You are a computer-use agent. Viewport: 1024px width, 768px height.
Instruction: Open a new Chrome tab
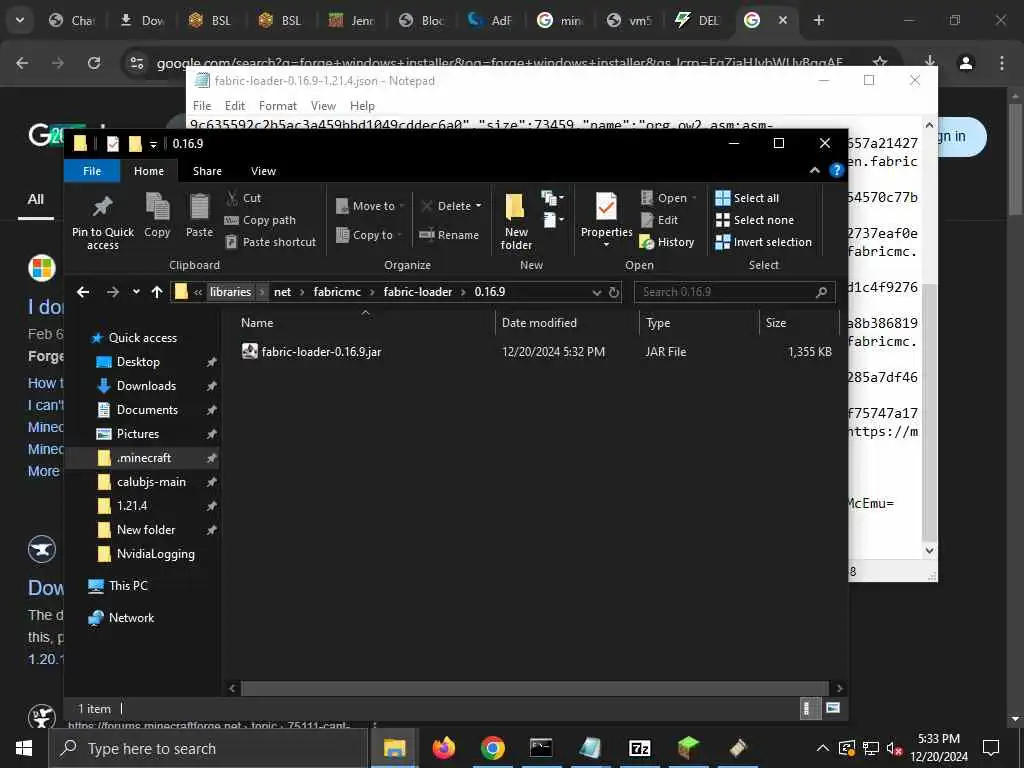pyautogui.click(x=818, y=20)
